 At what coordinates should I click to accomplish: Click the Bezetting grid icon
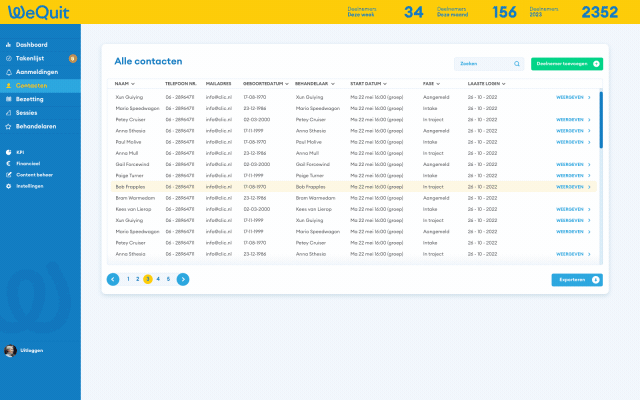click(x=8, y=99)
